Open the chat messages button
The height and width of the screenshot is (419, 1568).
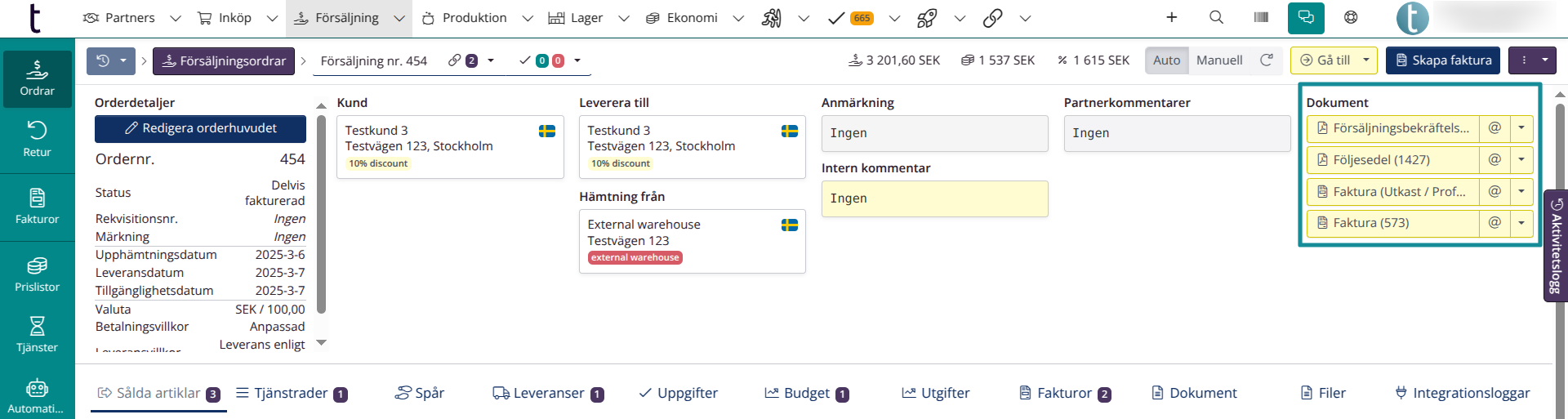click(x=1306, y=18)
